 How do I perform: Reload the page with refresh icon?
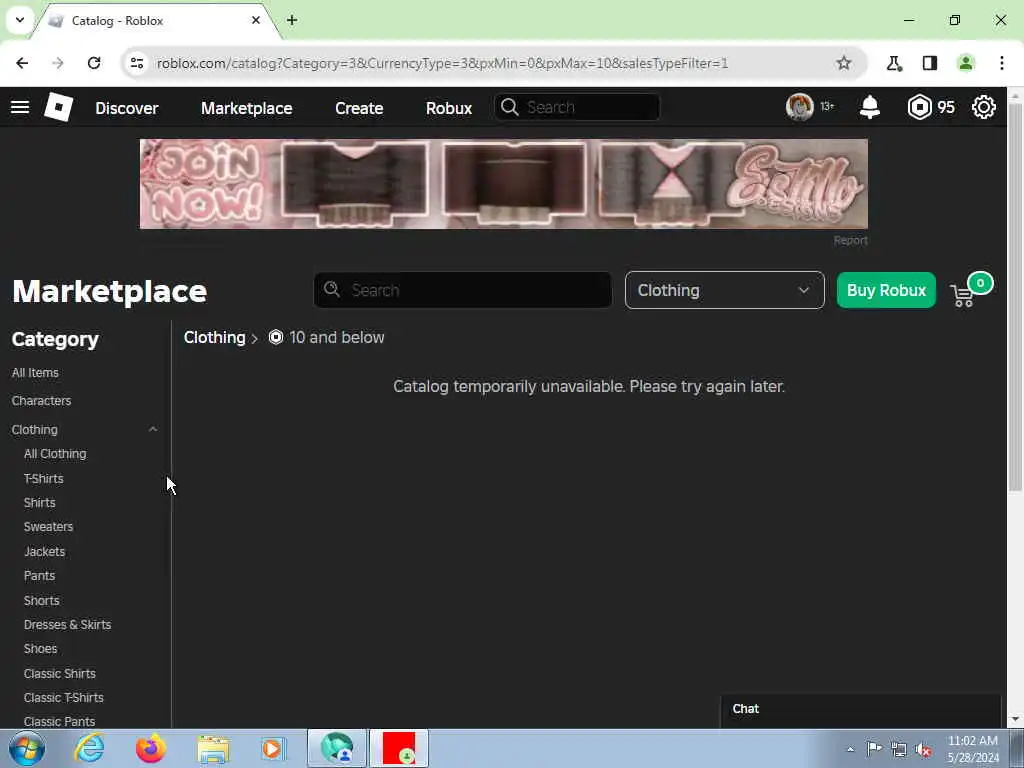[94, 63]
